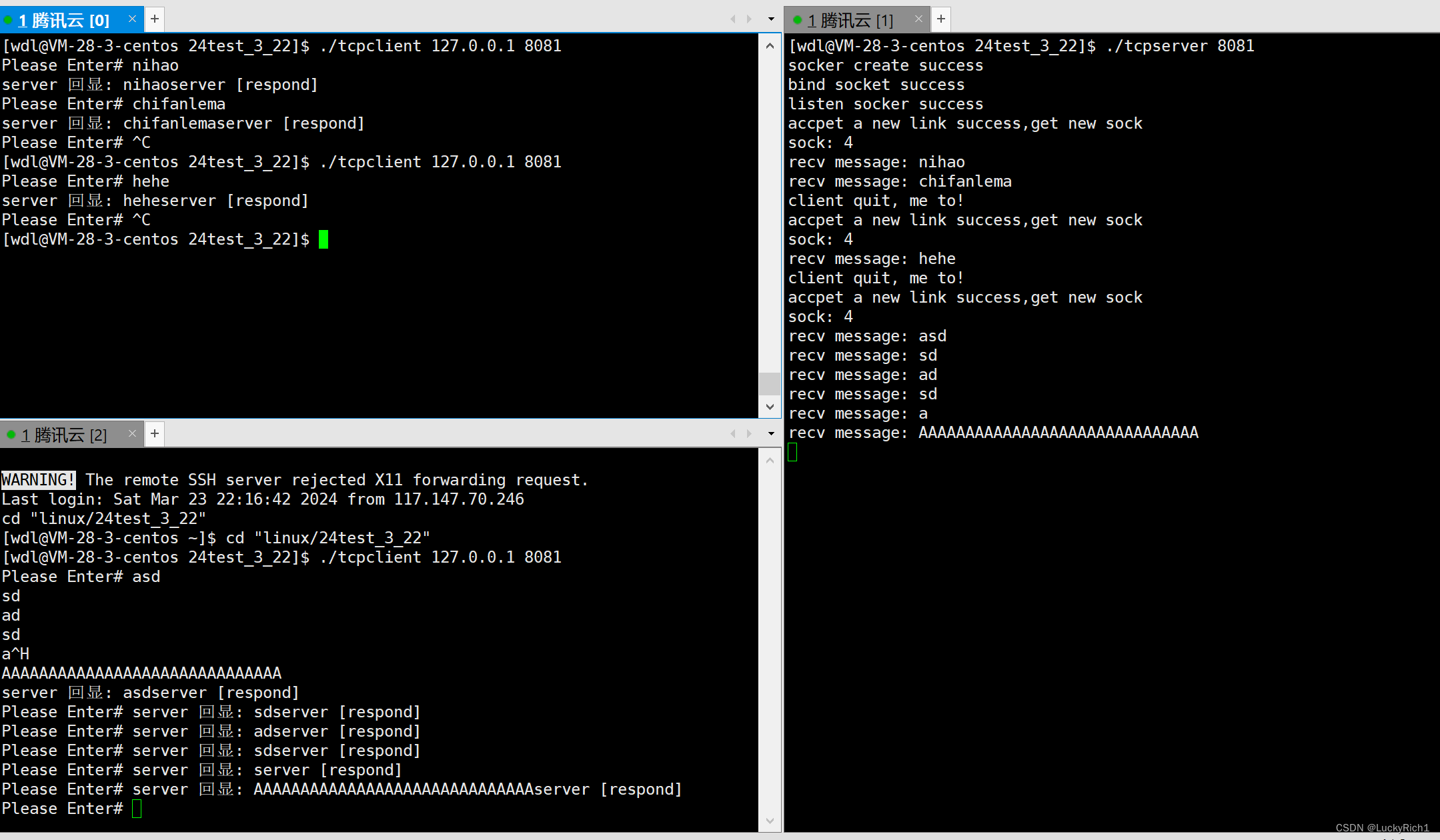Add new tab next to 腾讯云 [1]
Screen dimensions: 1440x840
pos(941,19)
